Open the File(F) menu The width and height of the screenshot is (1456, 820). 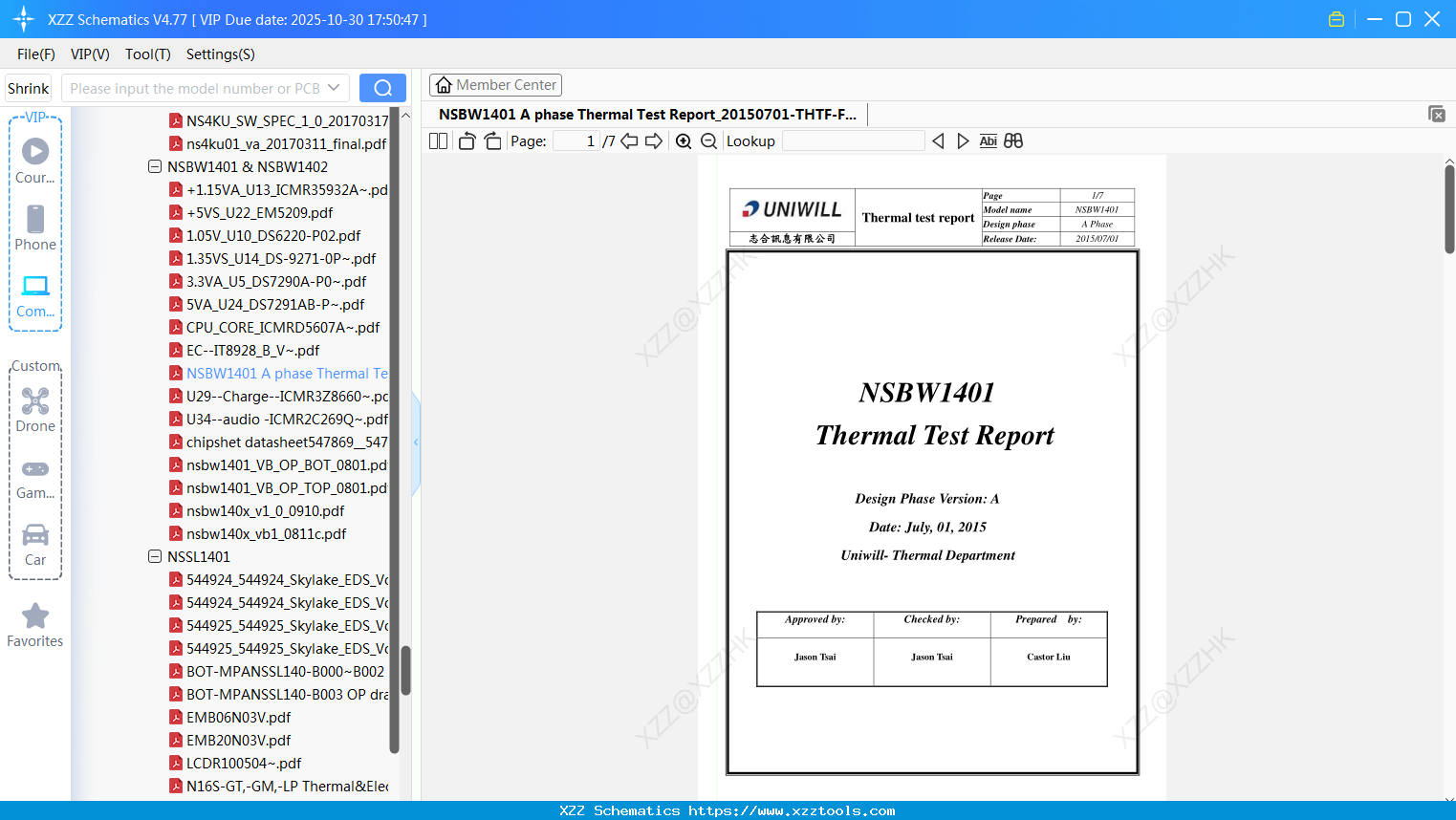pos(36,54)
